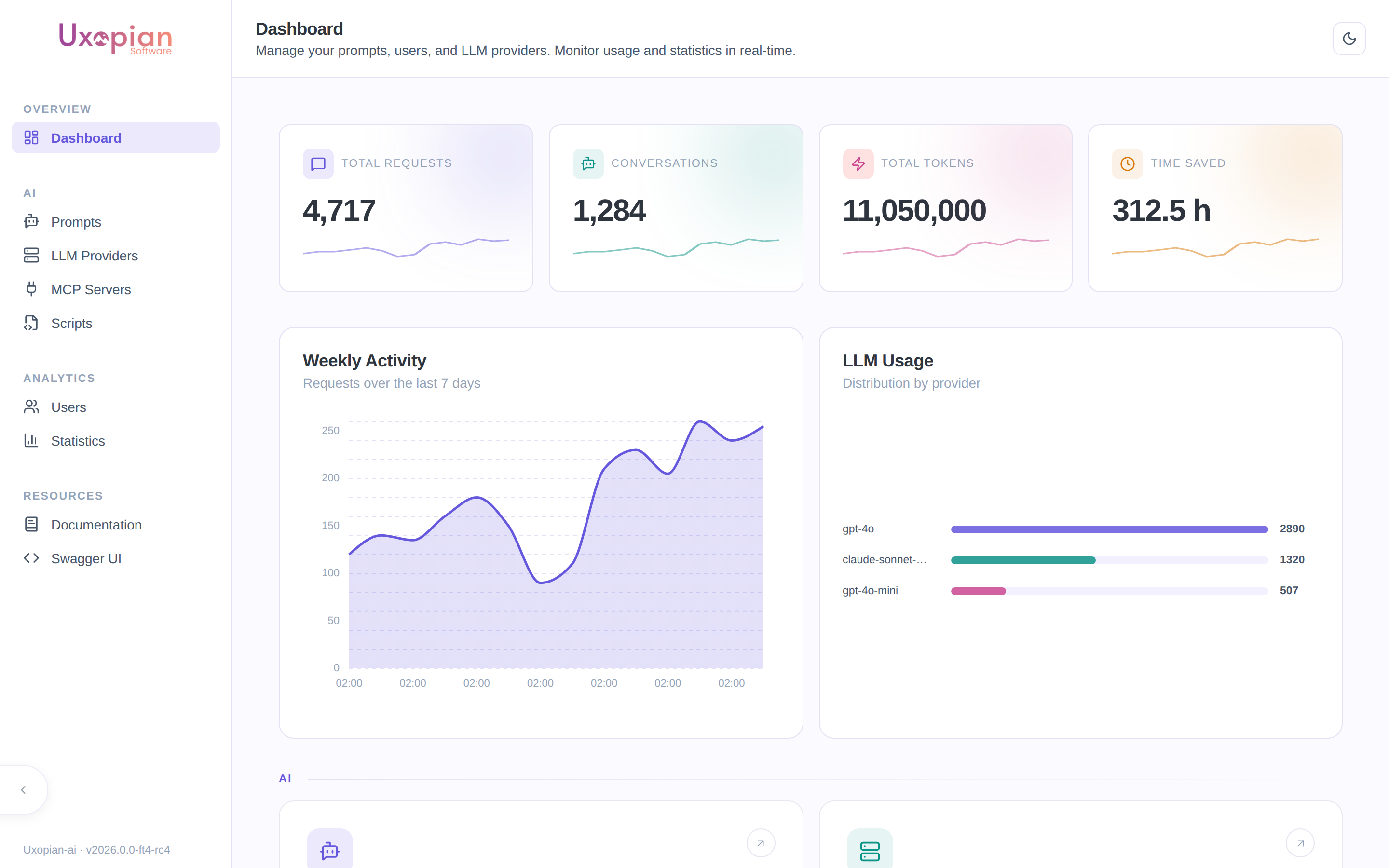The image size is (1389, 868).
Task: Click the Prompts robot icon in the sidebar
Action: (x=31, y=222)
